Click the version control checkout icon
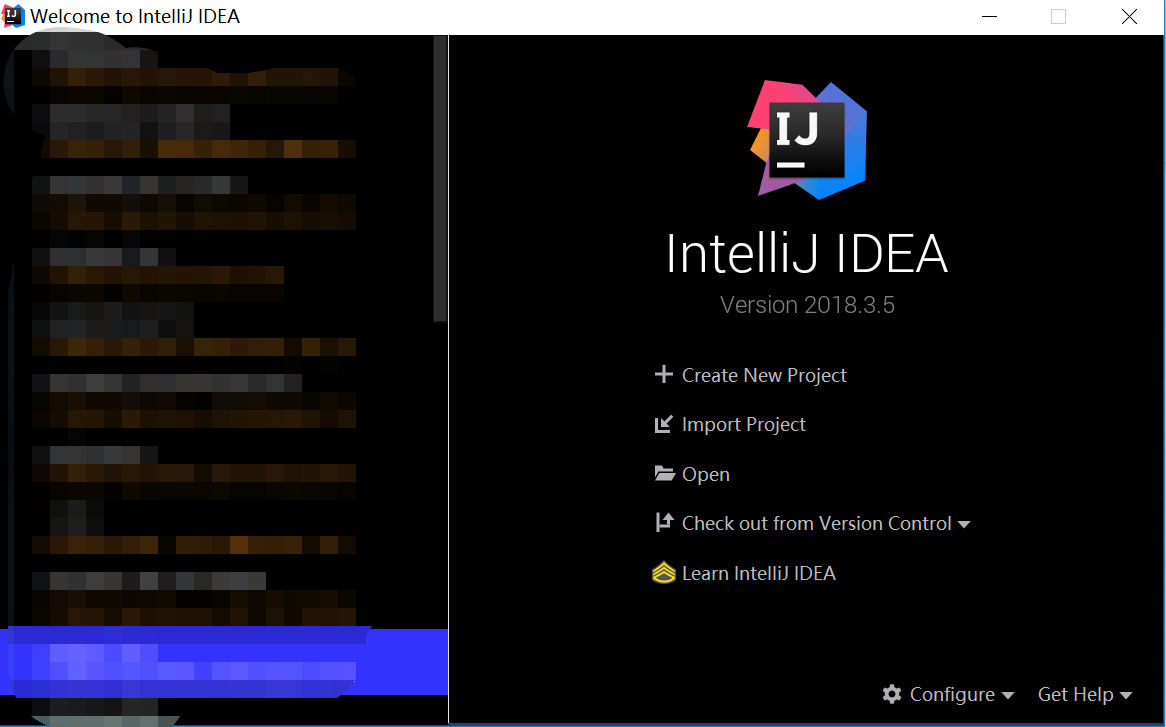 pos(664,523)
